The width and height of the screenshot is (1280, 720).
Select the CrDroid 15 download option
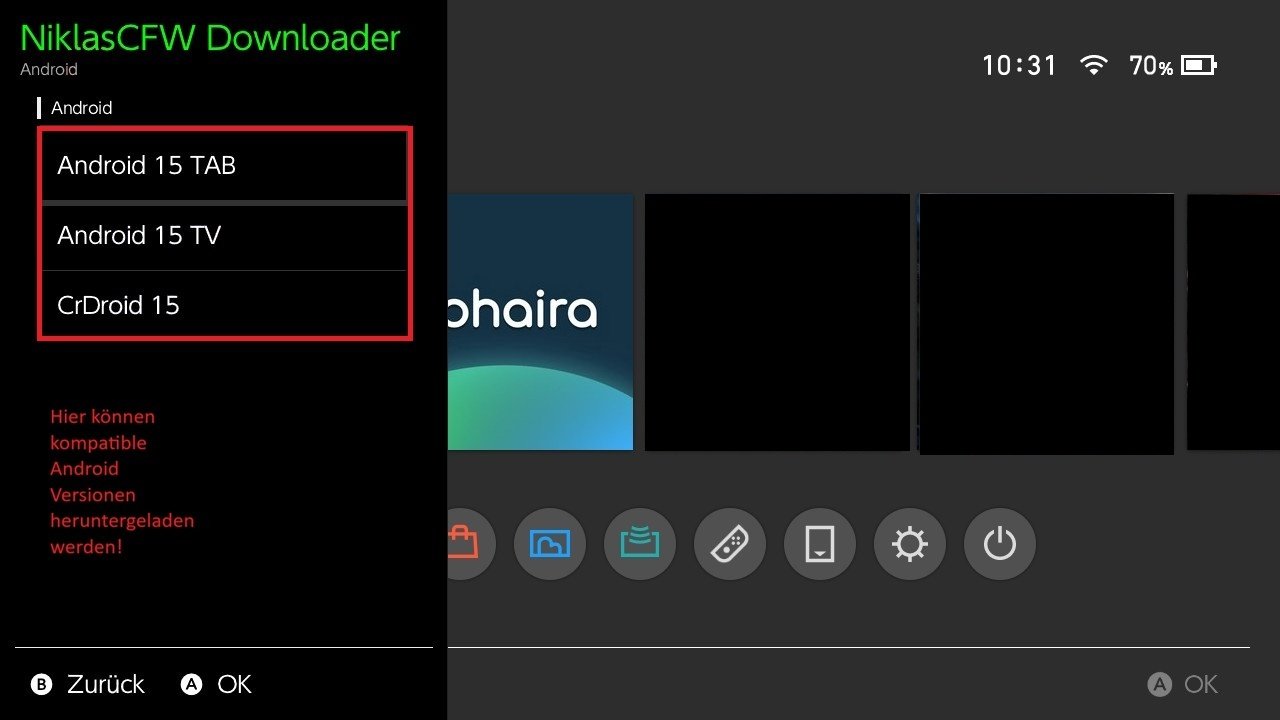click(x=224, y=304)
